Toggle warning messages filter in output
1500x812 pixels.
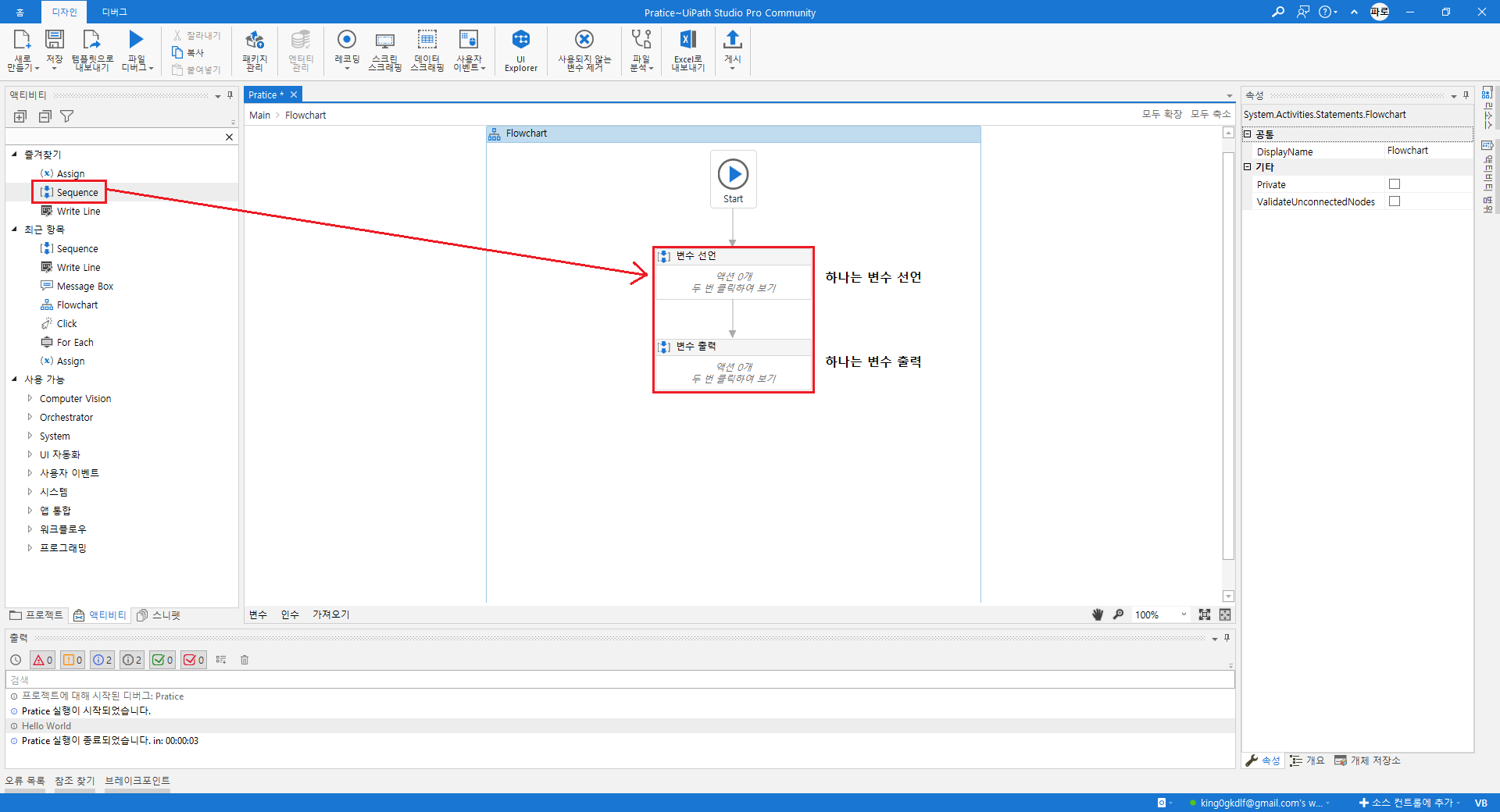click(x=73, y=660)
